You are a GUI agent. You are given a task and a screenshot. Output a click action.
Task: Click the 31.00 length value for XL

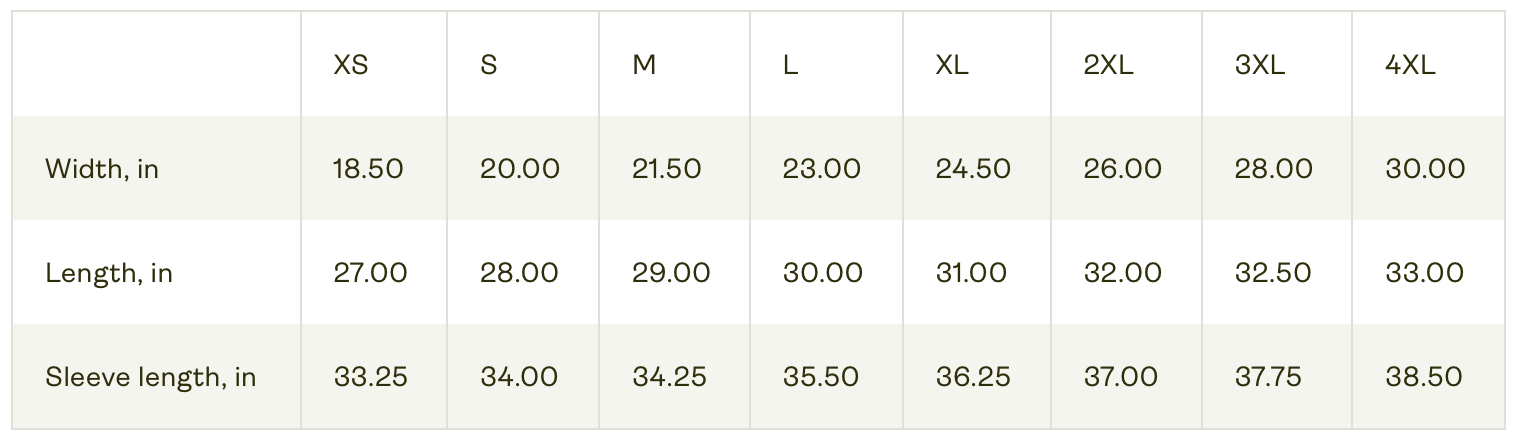point(972,273)
